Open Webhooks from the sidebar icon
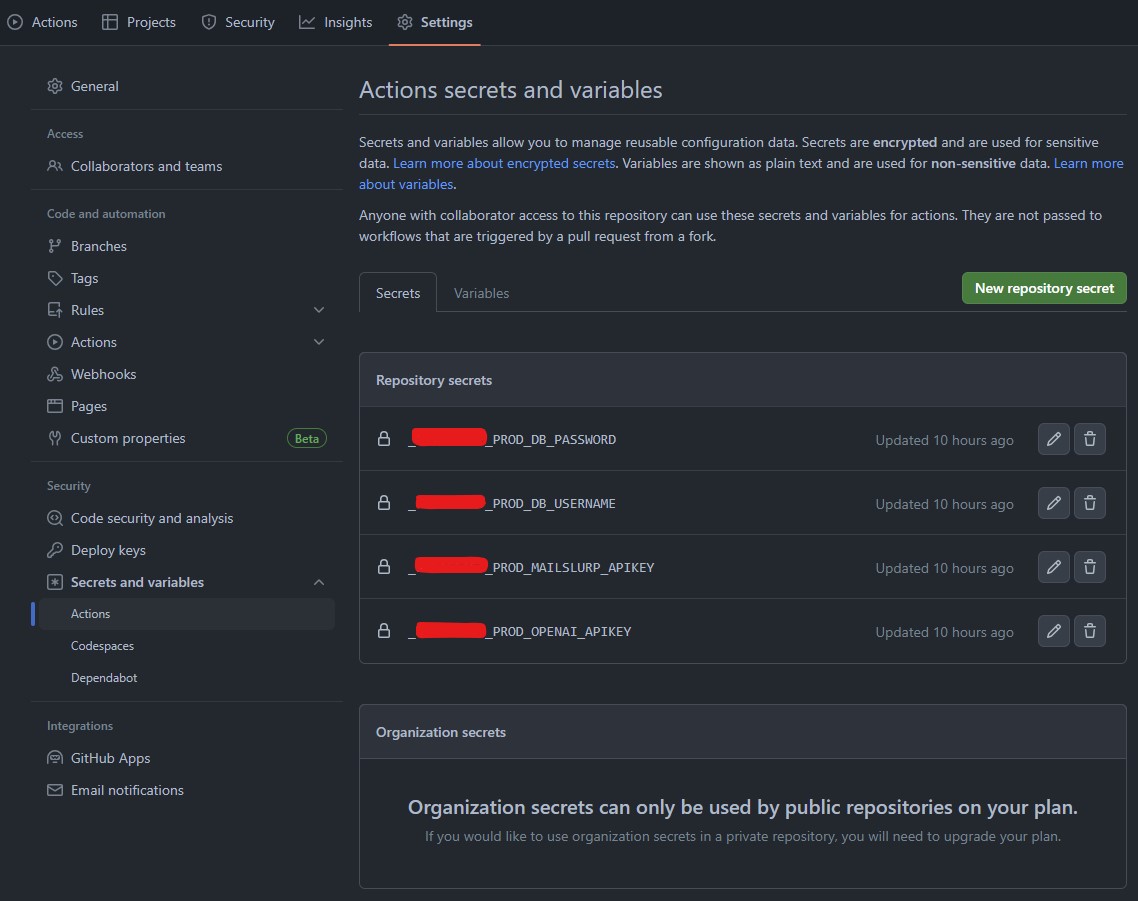The width and height of the screenshot is (1138, 901). point(54,374)
